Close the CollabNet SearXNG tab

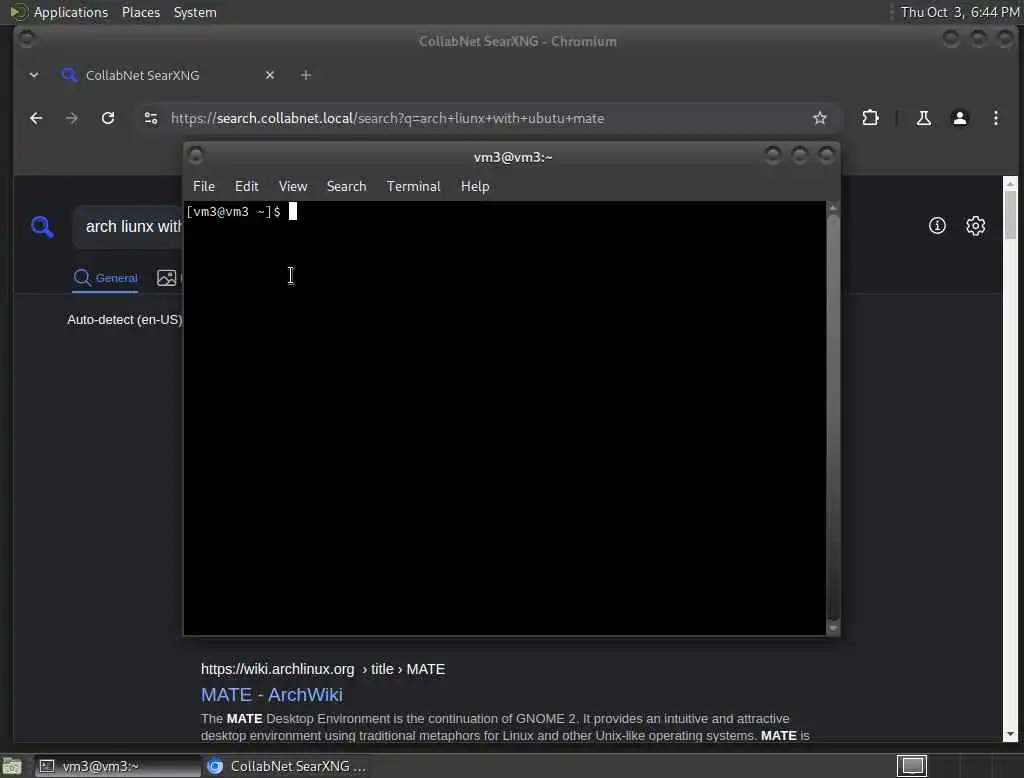click(270, 75)
